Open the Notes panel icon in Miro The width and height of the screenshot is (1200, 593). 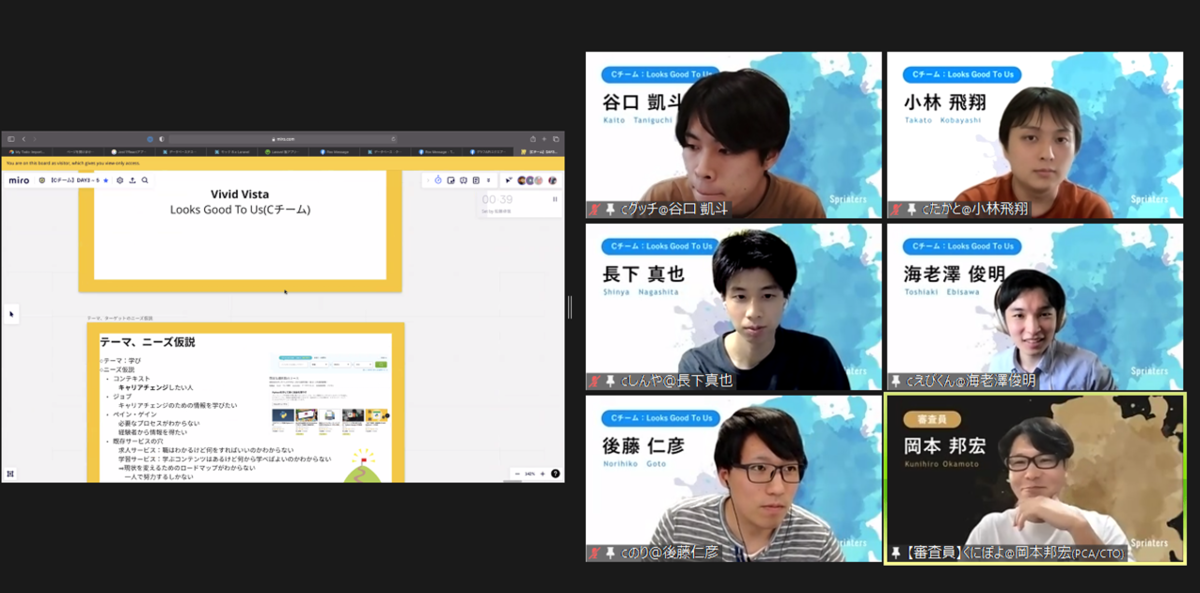click(477, 180)
